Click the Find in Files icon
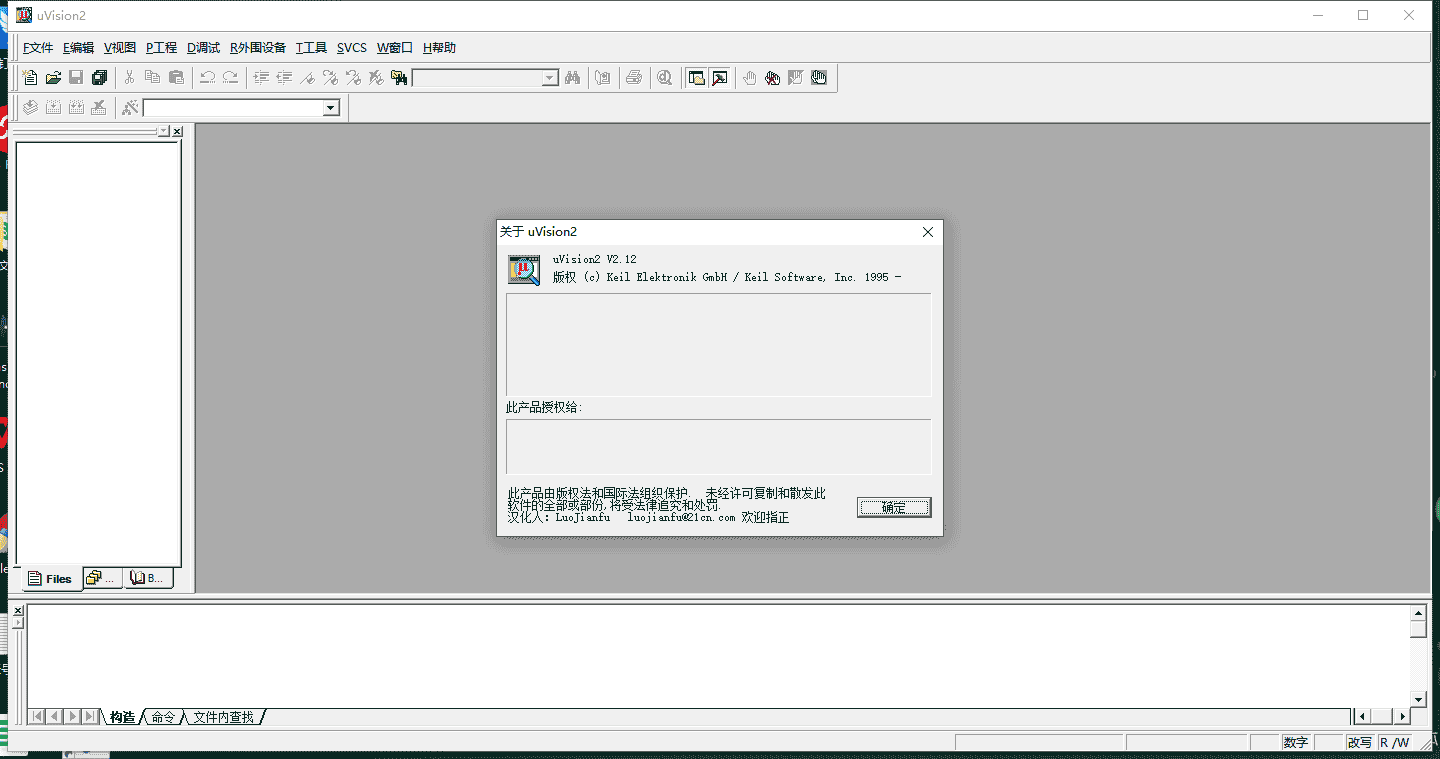 [x=399, y=78]
